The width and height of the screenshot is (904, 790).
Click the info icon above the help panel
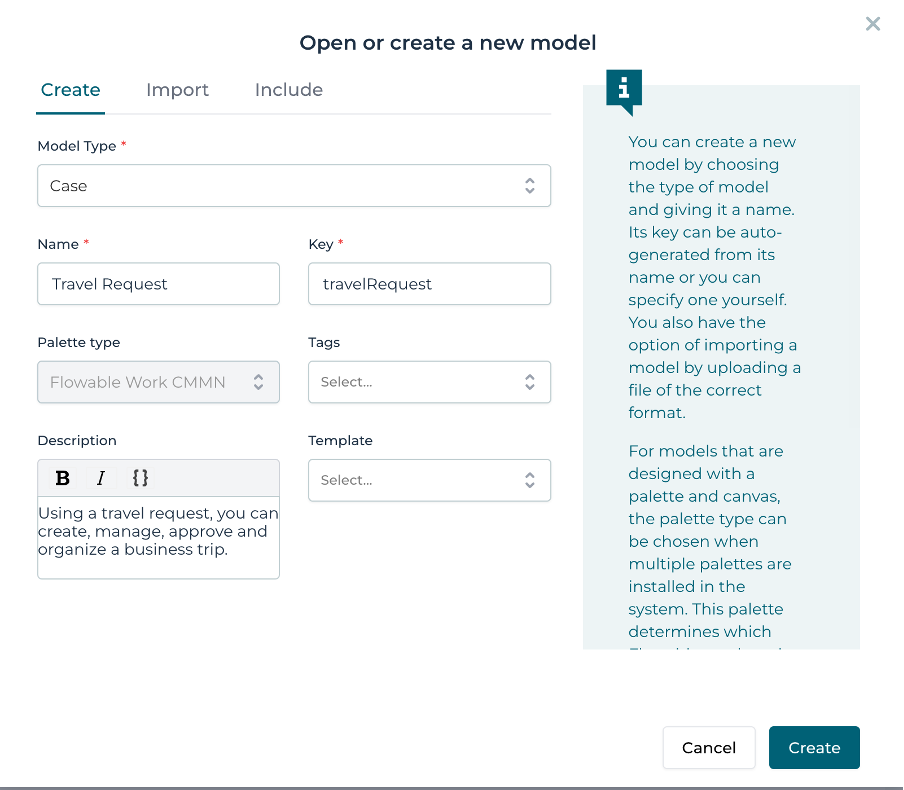coord(623,90)
